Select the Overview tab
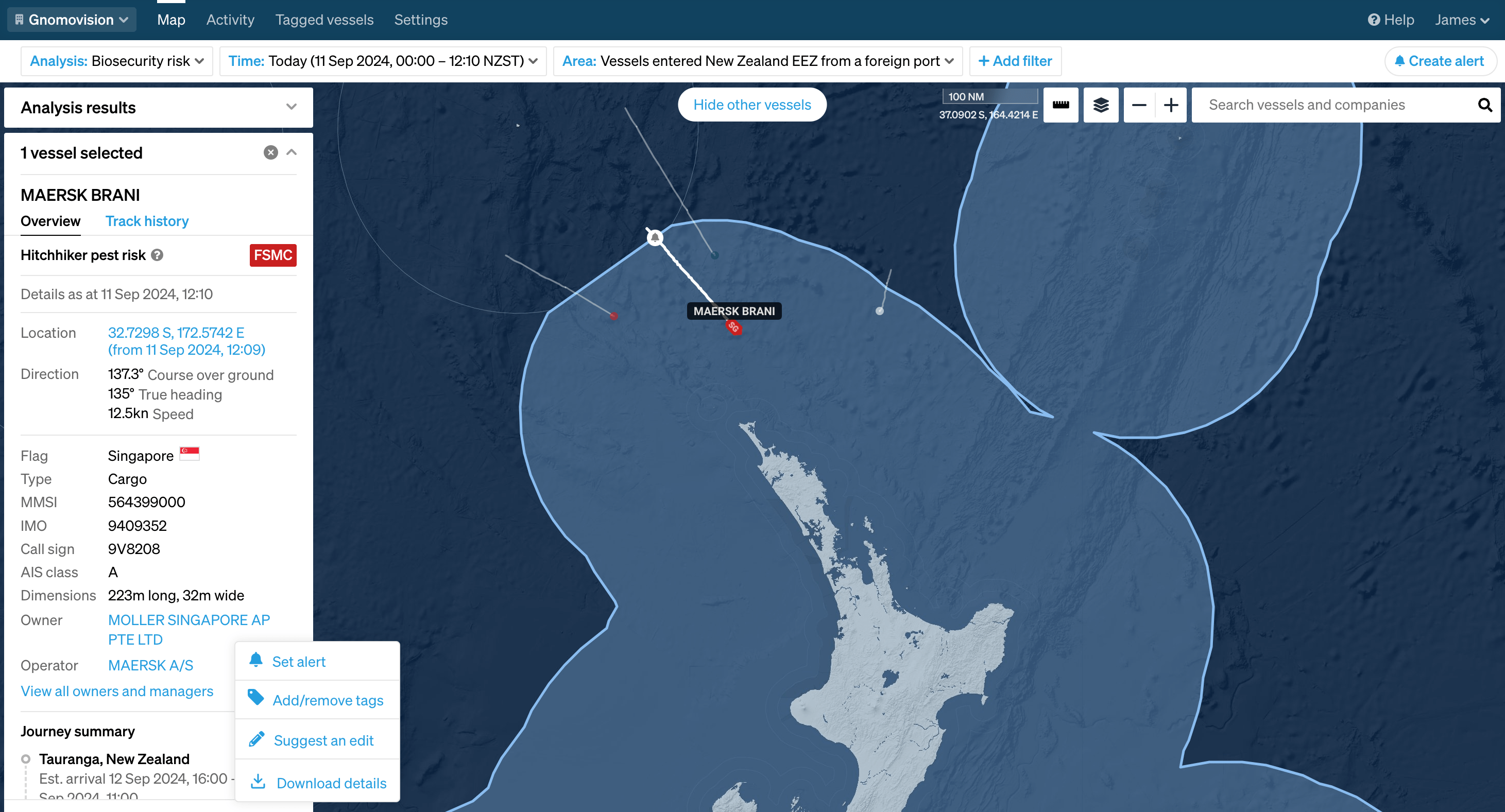Viewport: 1505px width, 812px height. 50,221
